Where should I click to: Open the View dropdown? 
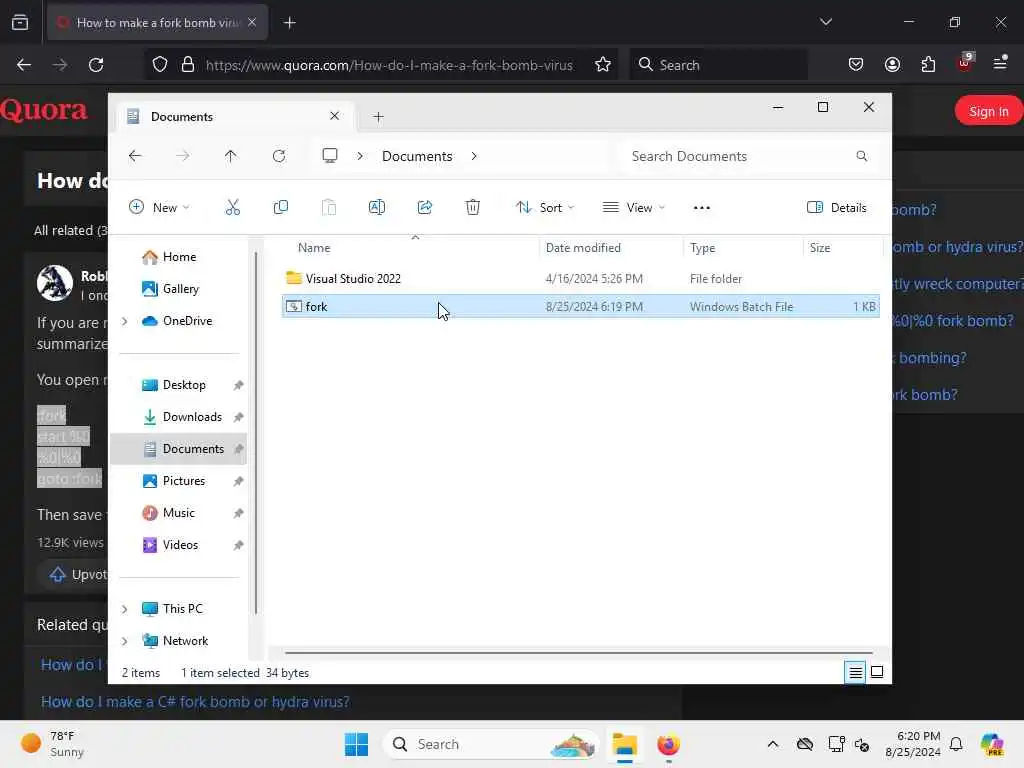point(633,208)
